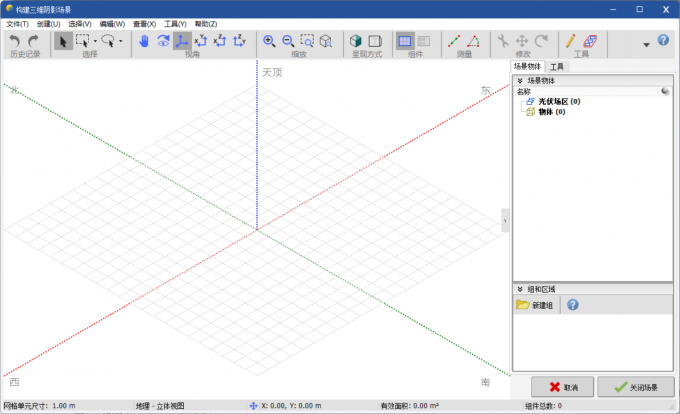The width and height of the screenshot is (680, 414).
Task: Click the 取消 cancel button
Action: click(562, 387)
